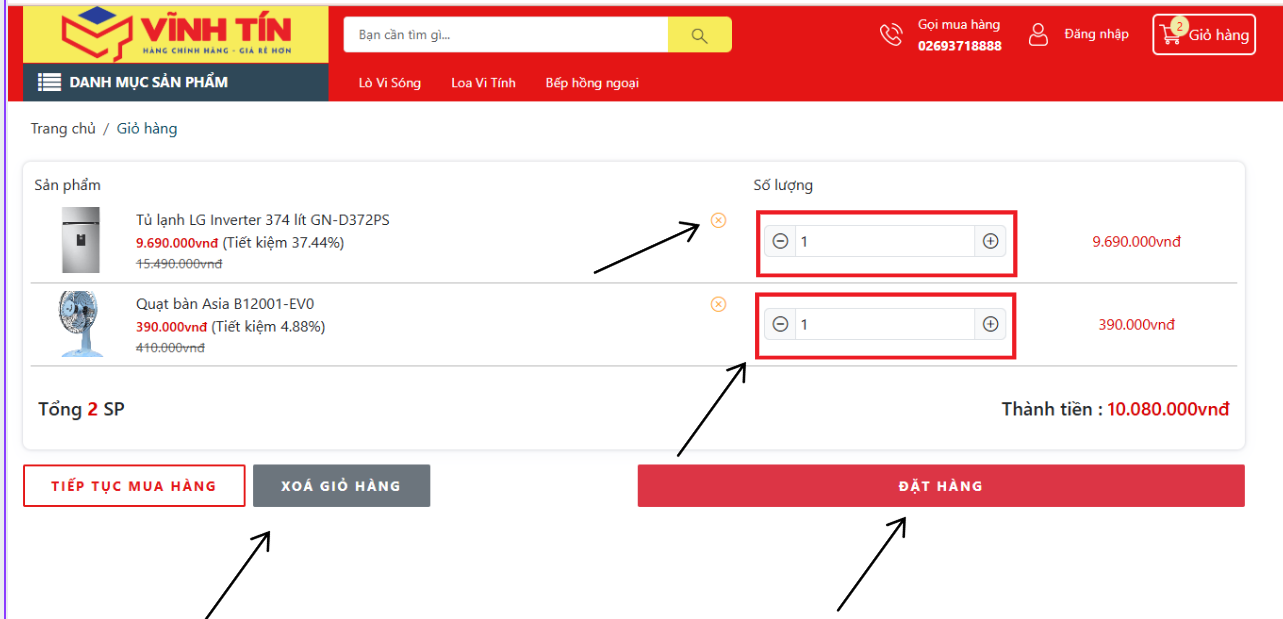Click the Sản phẩm column header
The width and height of the screenshot is (1283, 619).
click(67, 185)
